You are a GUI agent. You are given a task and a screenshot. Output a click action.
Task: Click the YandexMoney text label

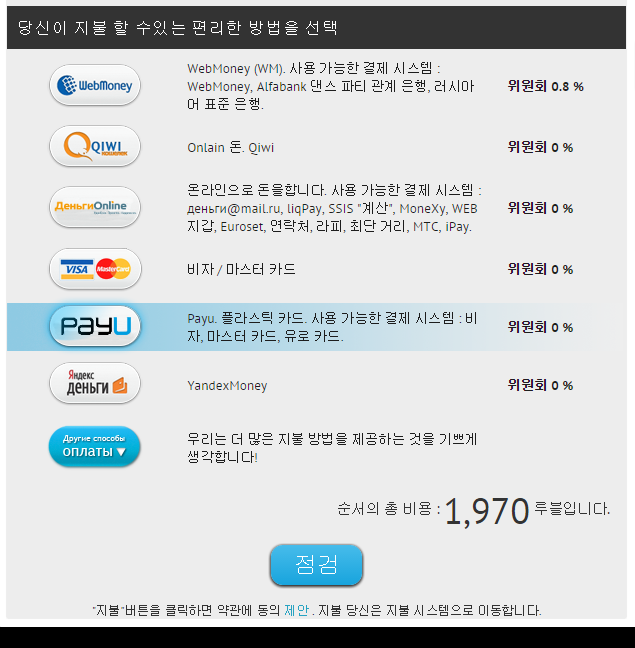[227, 386]
